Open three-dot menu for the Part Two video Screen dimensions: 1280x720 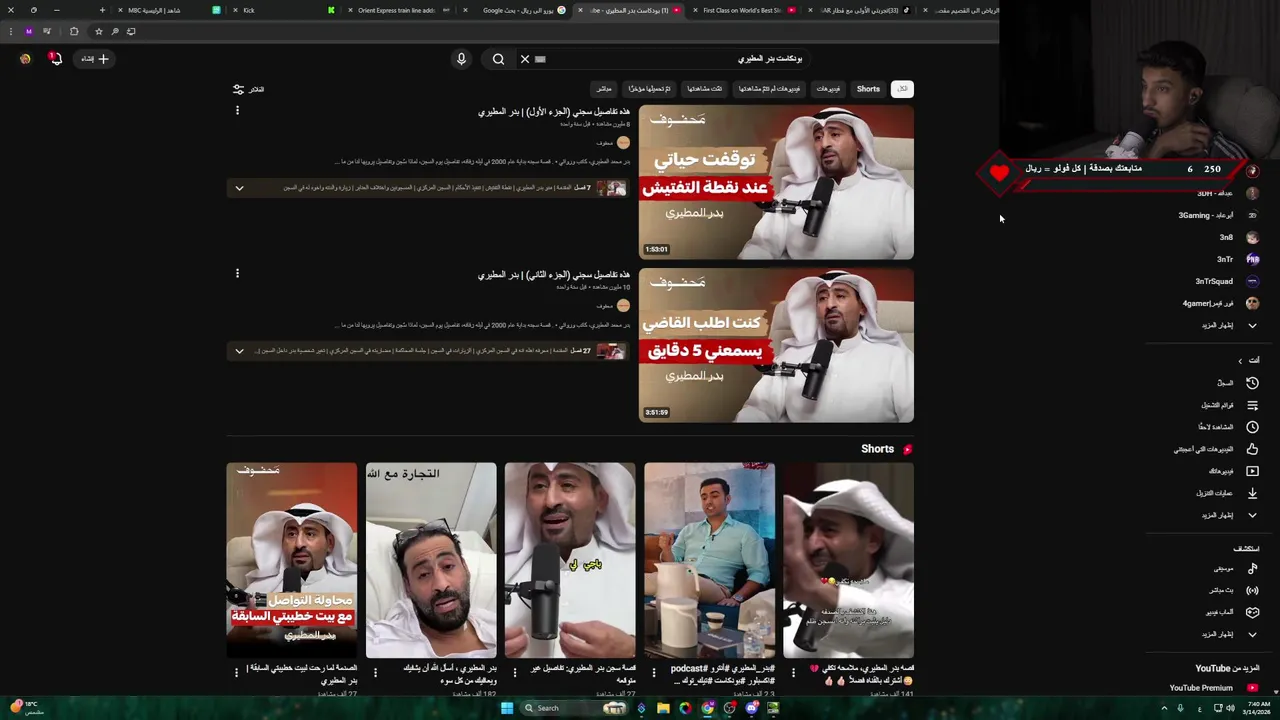tap(237, 273)
